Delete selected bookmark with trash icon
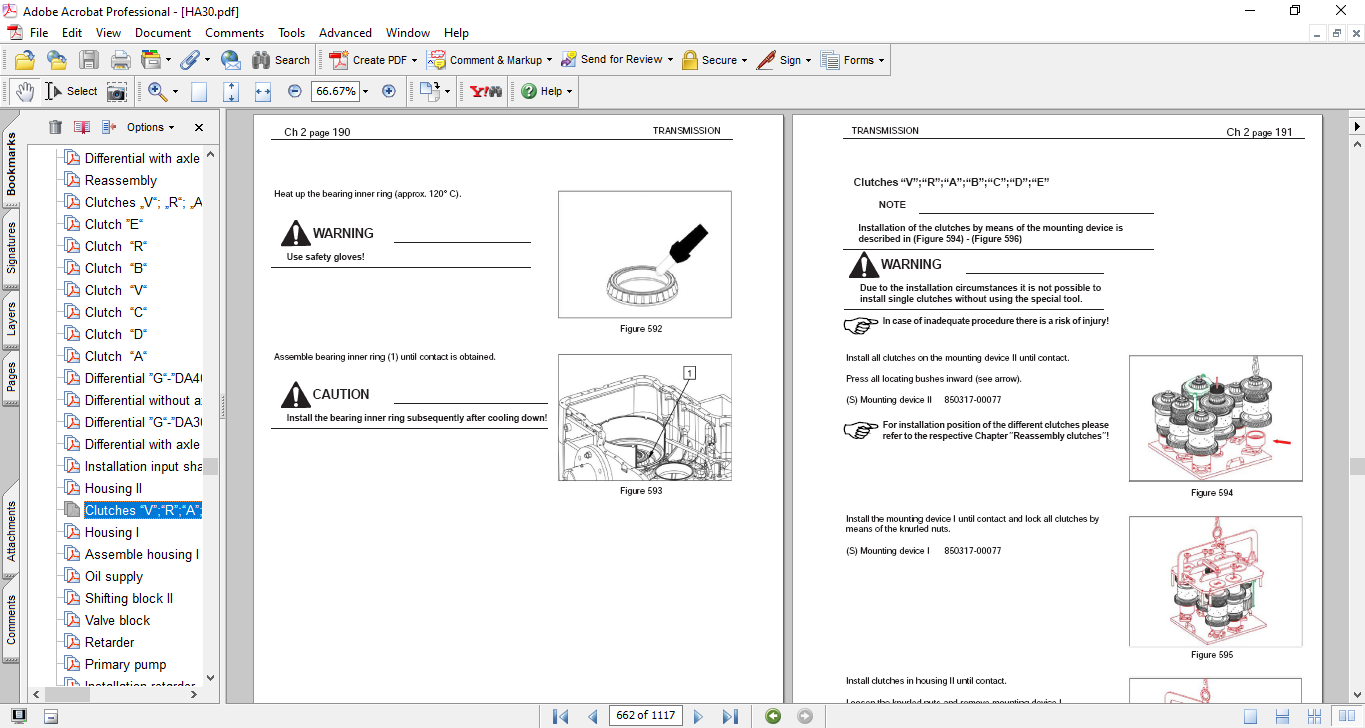 [55, 127]
